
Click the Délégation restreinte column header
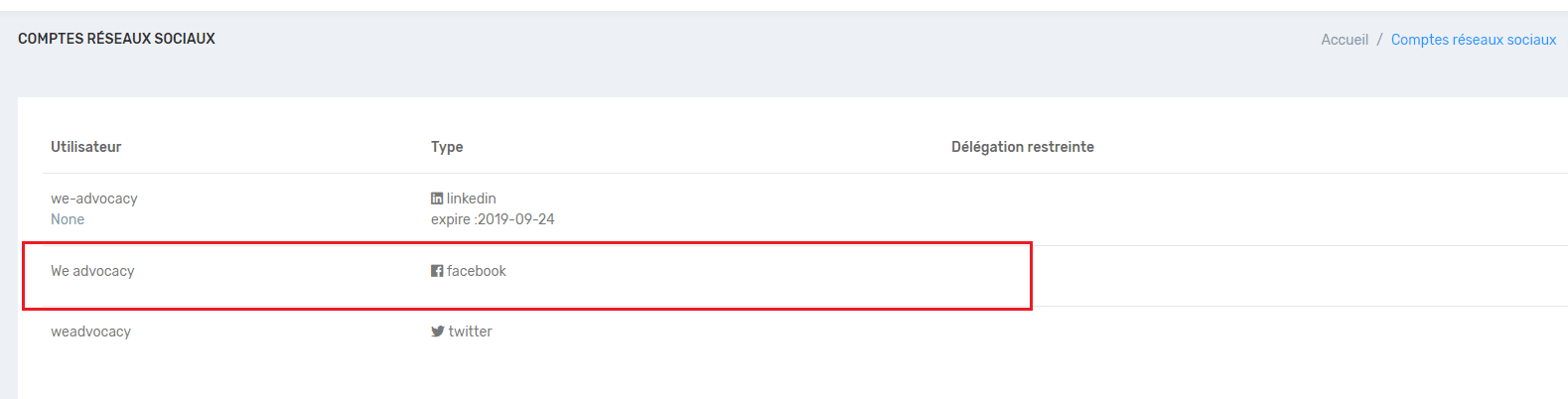coord(1023,147)
